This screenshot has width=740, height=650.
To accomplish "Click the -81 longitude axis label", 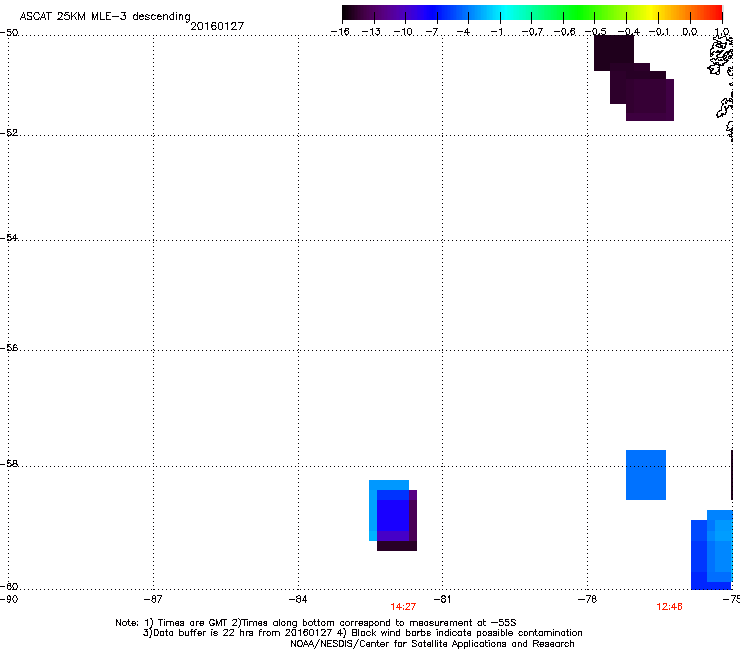I will pos(442,599).
